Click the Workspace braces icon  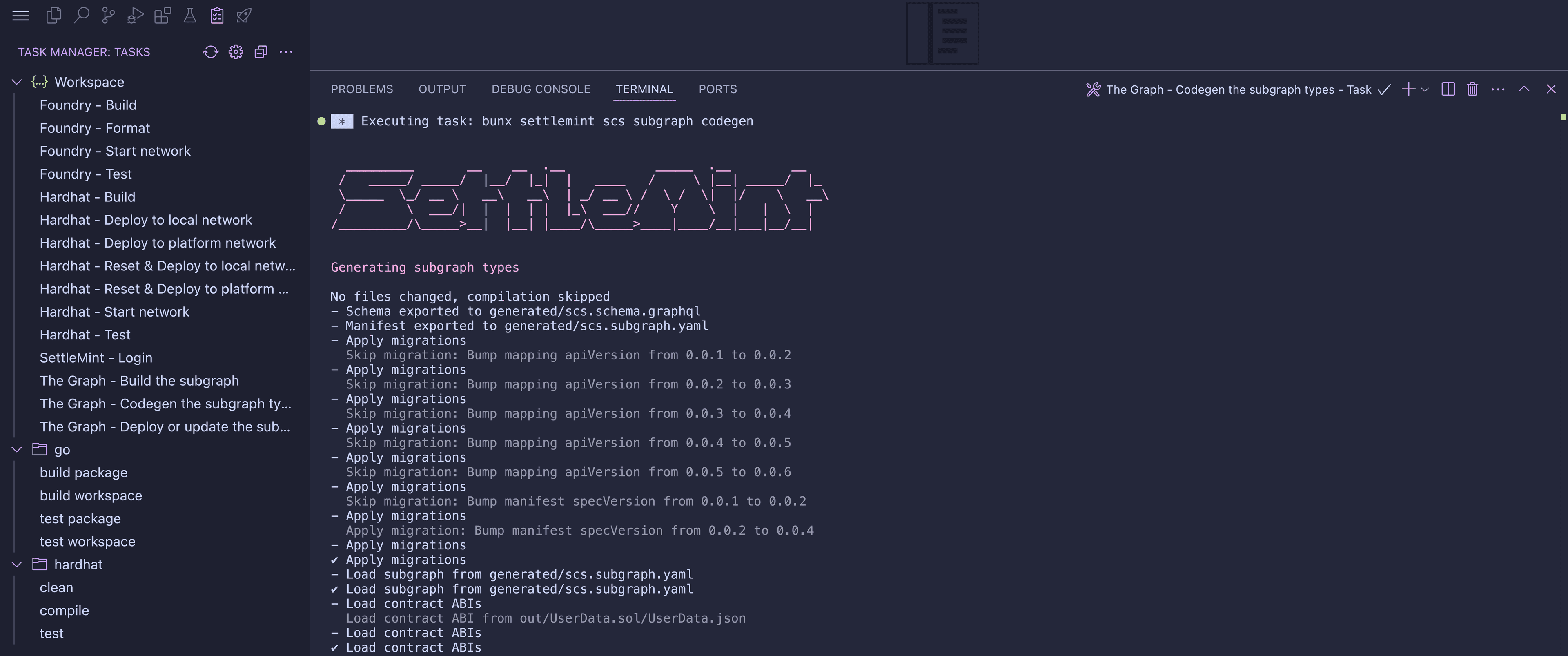(40, 82)
